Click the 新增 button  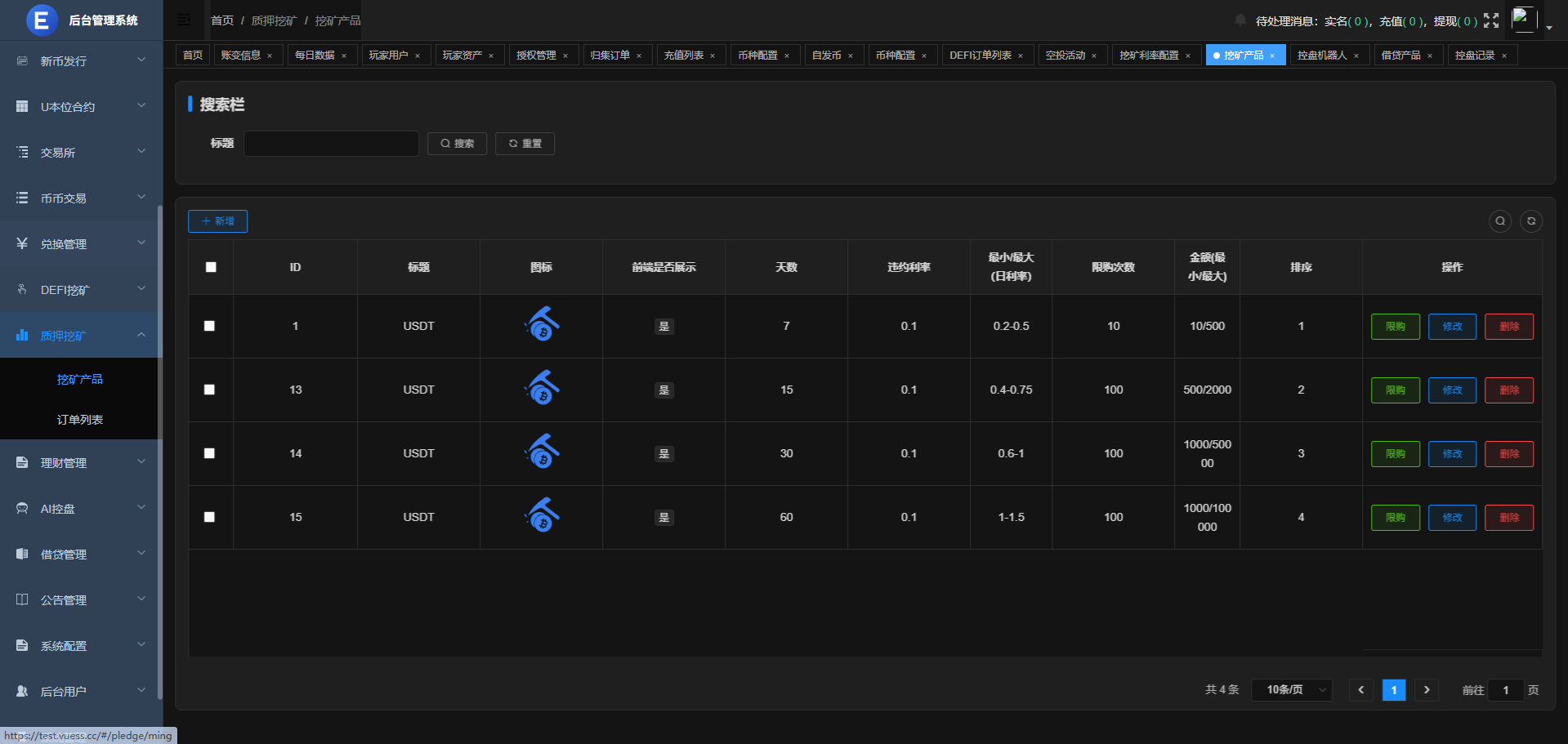(218, 221)
